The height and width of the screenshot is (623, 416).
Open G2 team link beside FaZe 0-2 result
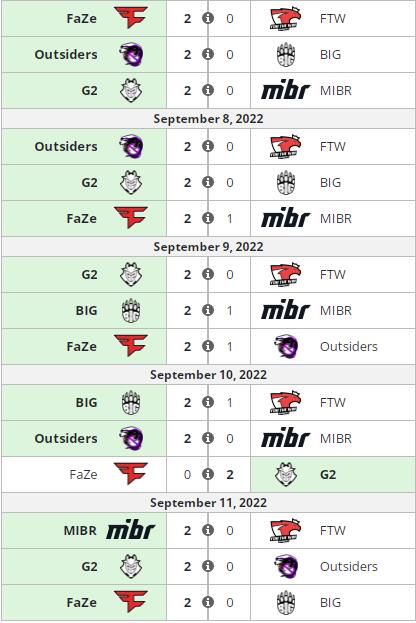328,474
